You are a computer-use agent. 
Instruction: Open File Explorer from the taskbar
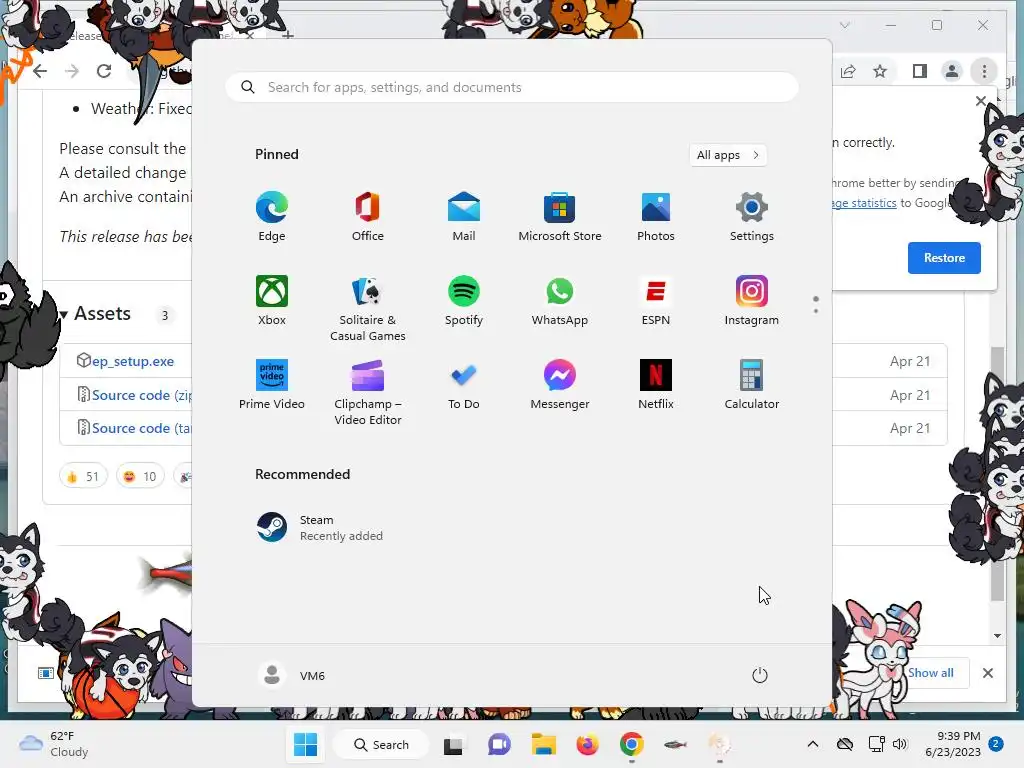click(x=543, y=744)
